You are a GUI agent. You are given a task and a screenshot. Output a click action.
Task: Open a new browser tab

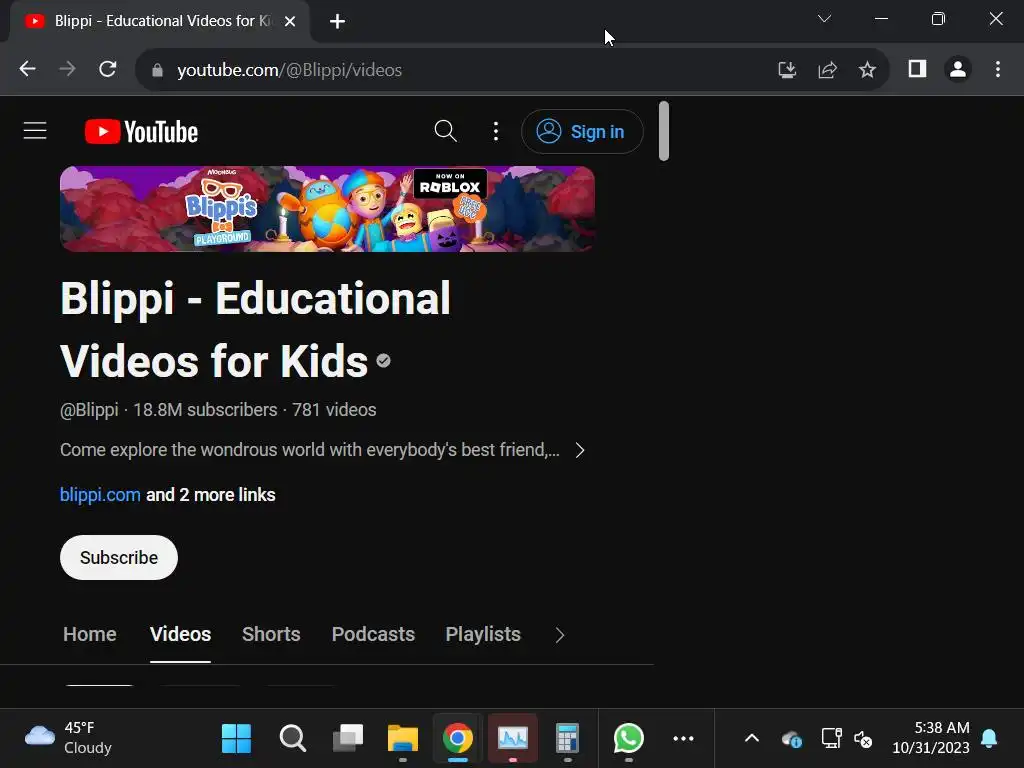coord(337,22)
